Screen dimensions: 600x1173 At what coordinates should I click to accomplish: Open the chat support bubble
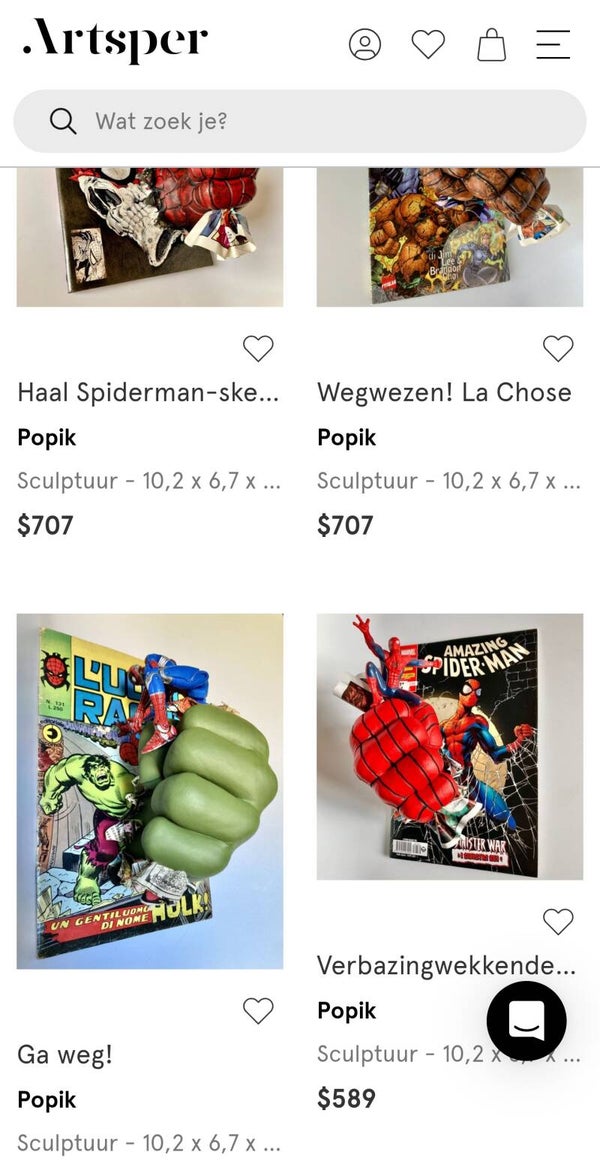point(527,1021)
